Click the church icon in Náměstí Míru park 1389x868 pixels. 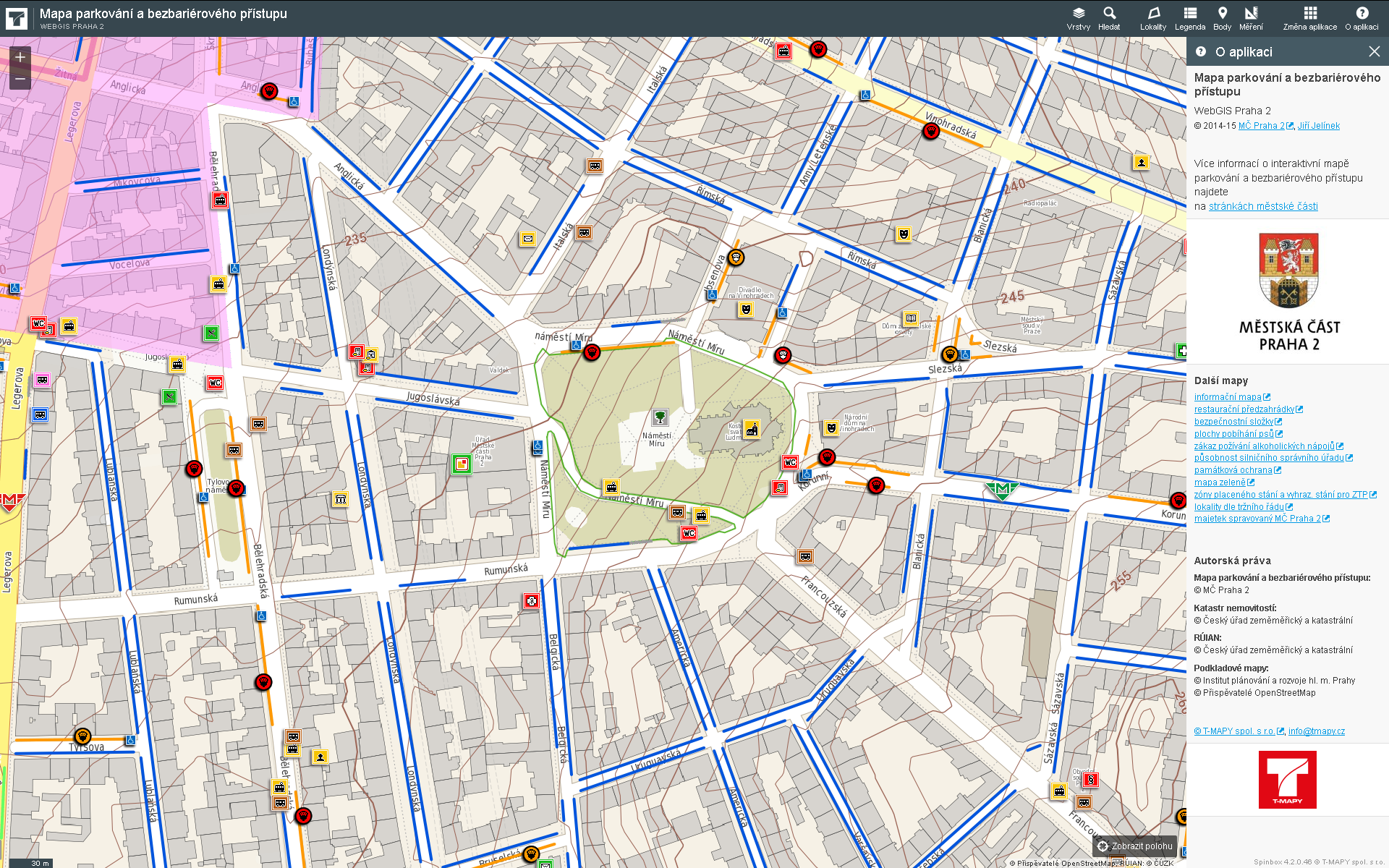(x=752, y=430)
